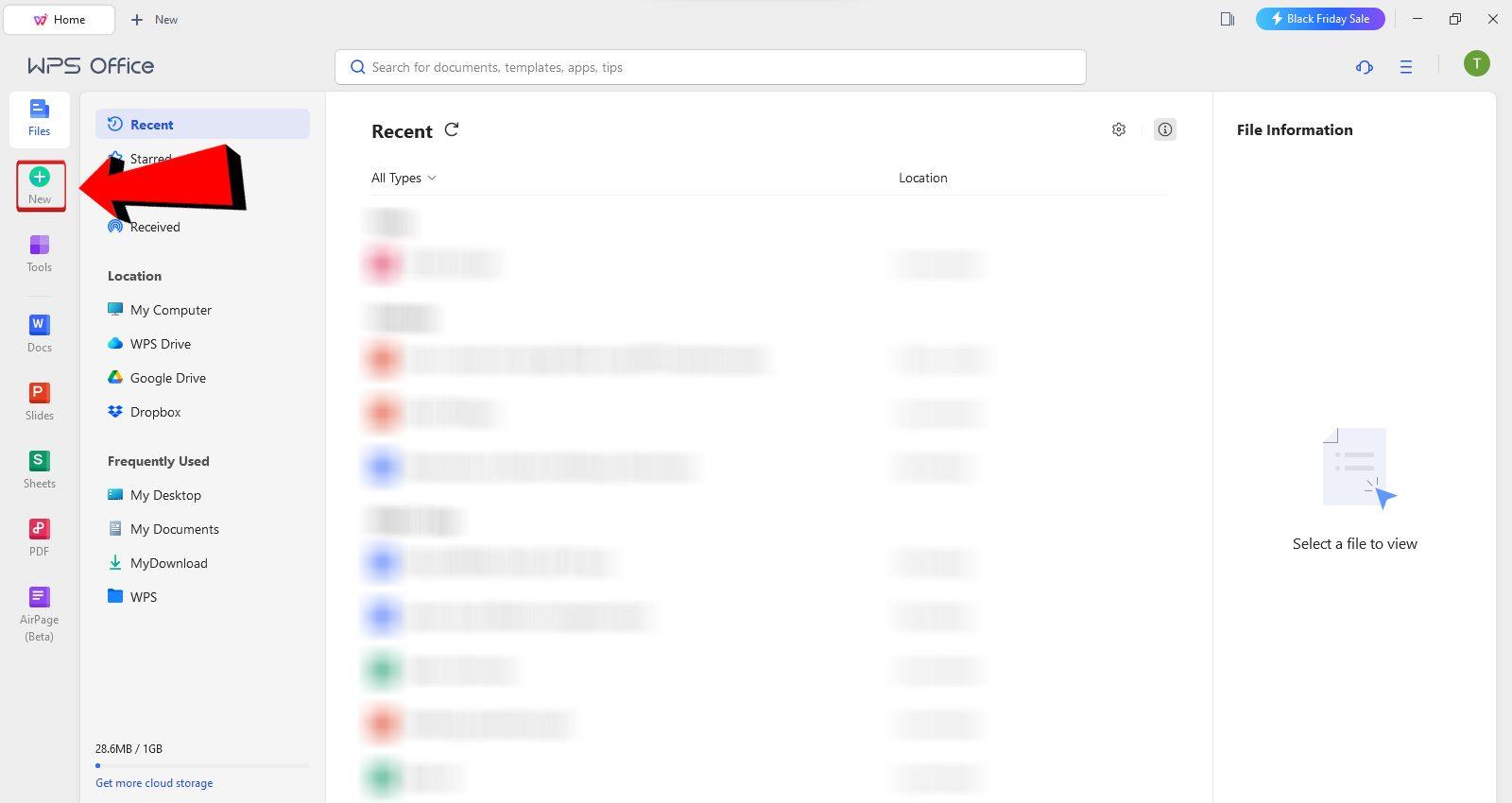Click Get more cloud storage link
Image resolution: width=1512 pixels, height=803 pixels.
click(x=154, y=783)
